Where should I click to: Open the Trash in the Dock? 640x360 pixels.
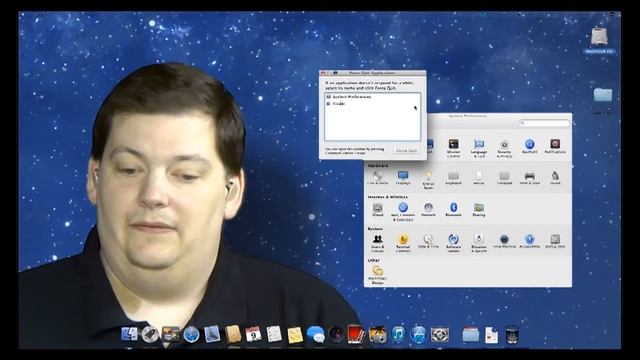tap(512, 335)
